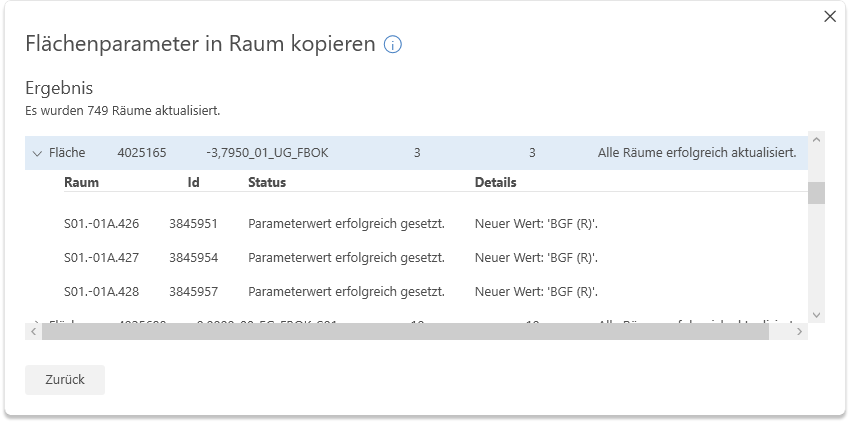The width and height of the screenshot is (850, 423).
Task: Click the horizontal scrollbar right arrow
Action: coord(800,331)
